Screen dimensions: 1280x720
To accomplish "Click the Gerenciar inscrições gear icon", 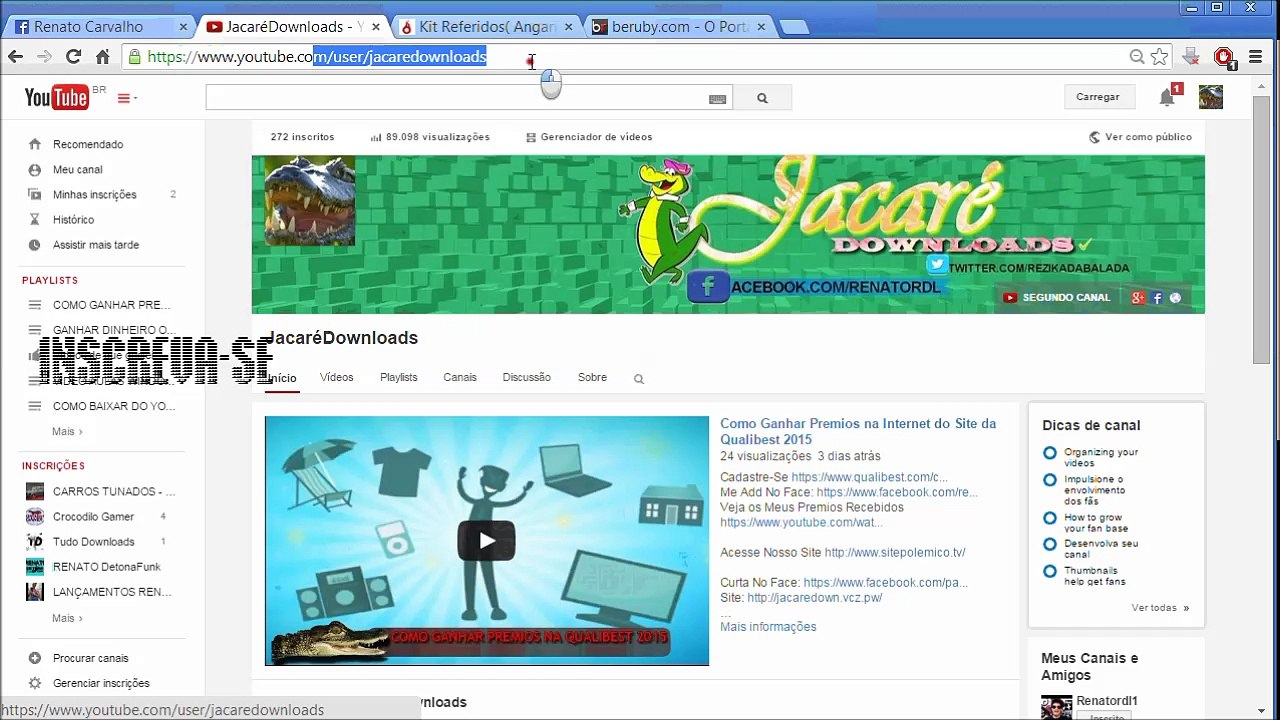I will [x=35, y=683].
